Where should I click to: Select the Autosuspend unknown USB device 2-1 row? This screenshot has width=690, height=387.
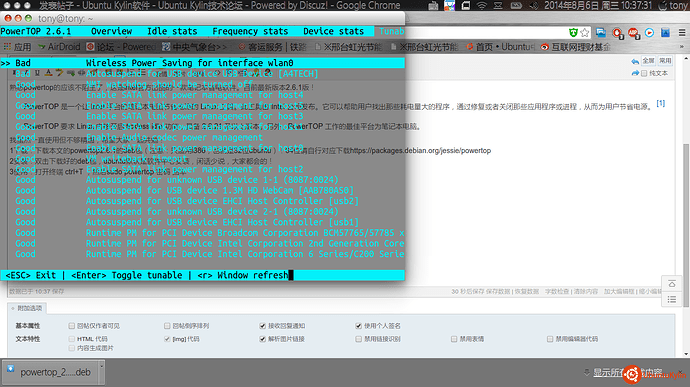pos(202,211)
